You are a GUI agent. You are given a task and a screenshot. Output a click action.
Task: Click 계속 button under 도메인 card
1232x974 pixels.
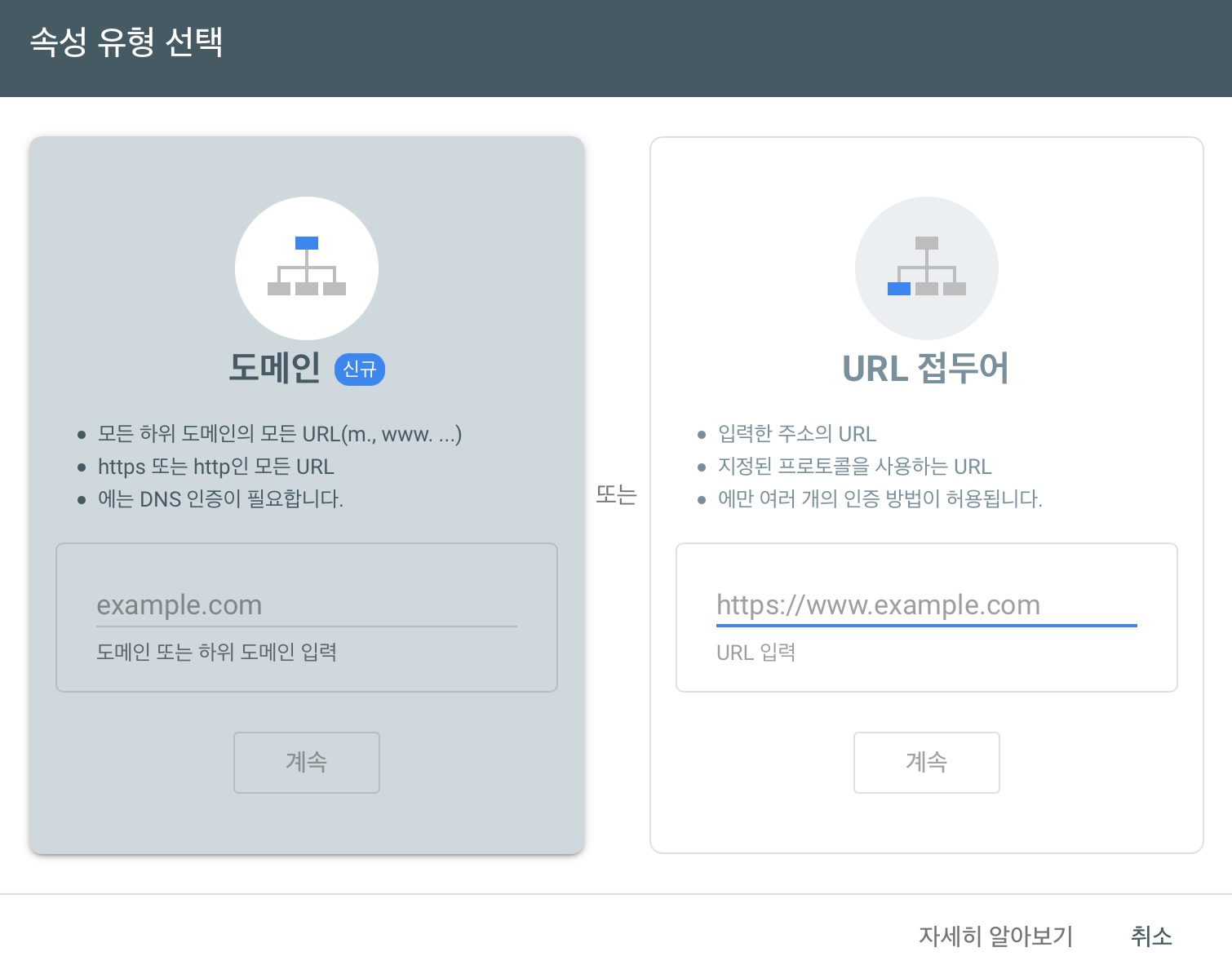pyautogui.click(x=307, y=763)
